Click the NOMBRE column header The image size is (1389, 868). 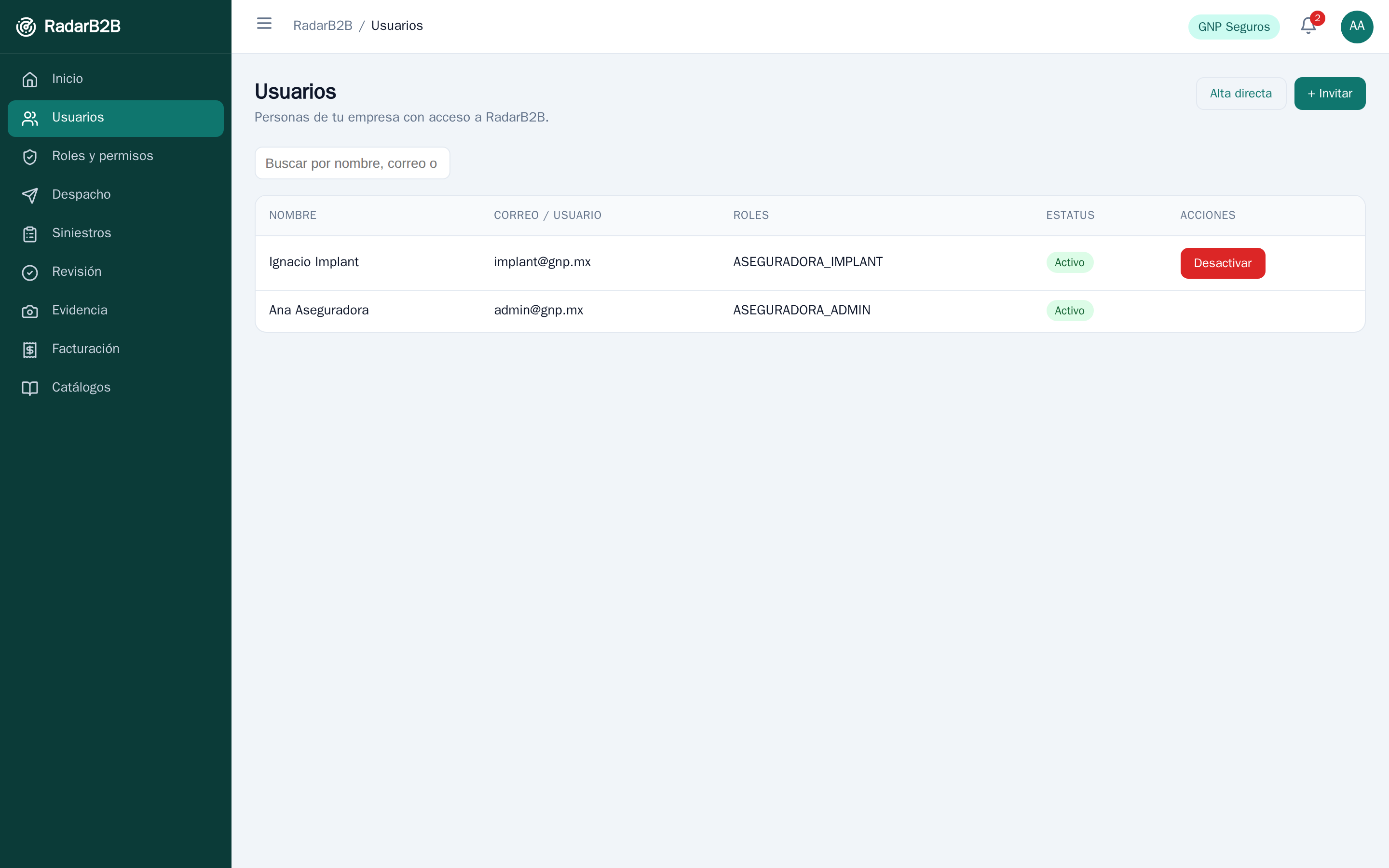click(293, 215)
